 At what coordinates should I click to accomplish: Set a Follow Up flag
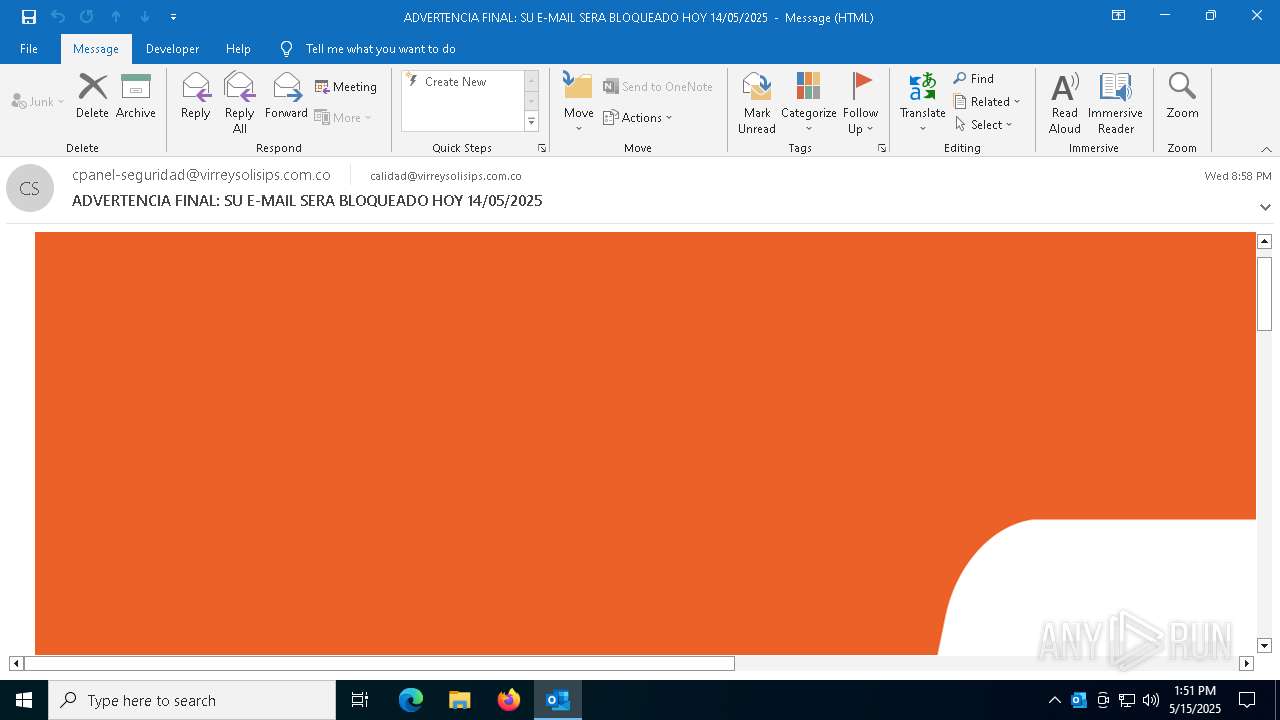coord(860,103)
